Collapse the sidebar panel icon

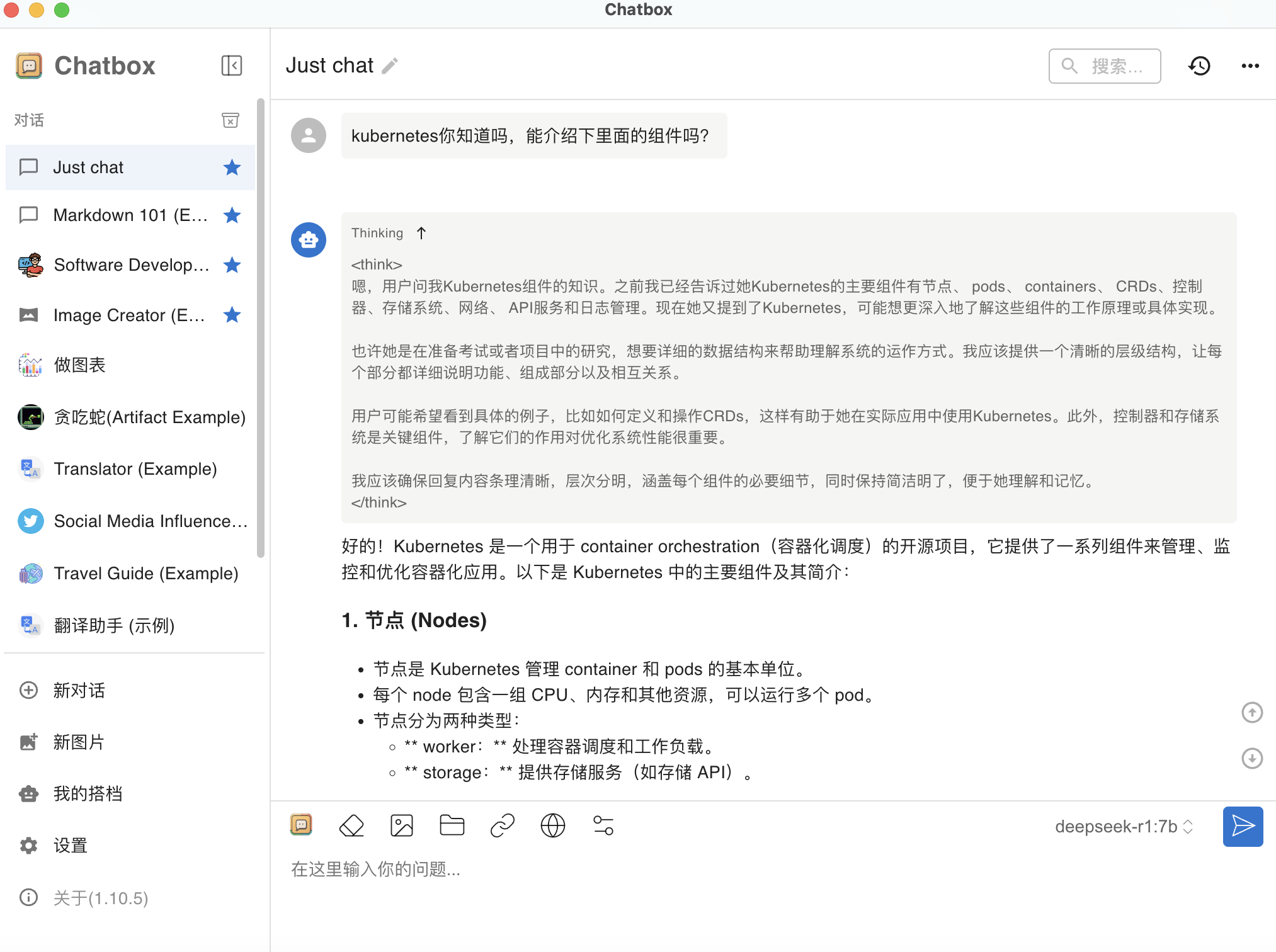click(231, 65)
